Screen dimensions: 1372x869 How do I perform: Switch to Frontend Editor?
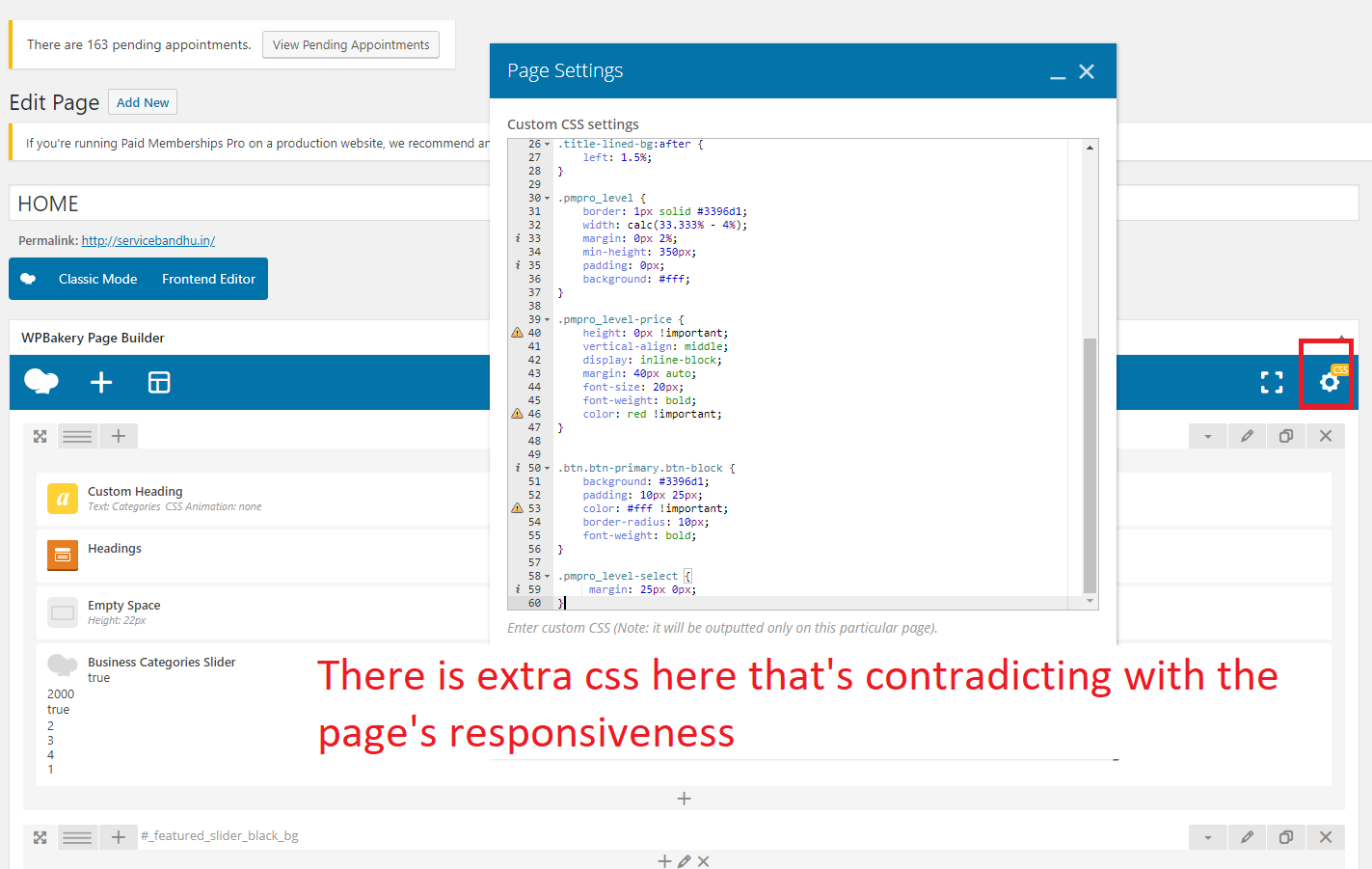(x=208, y=279)
